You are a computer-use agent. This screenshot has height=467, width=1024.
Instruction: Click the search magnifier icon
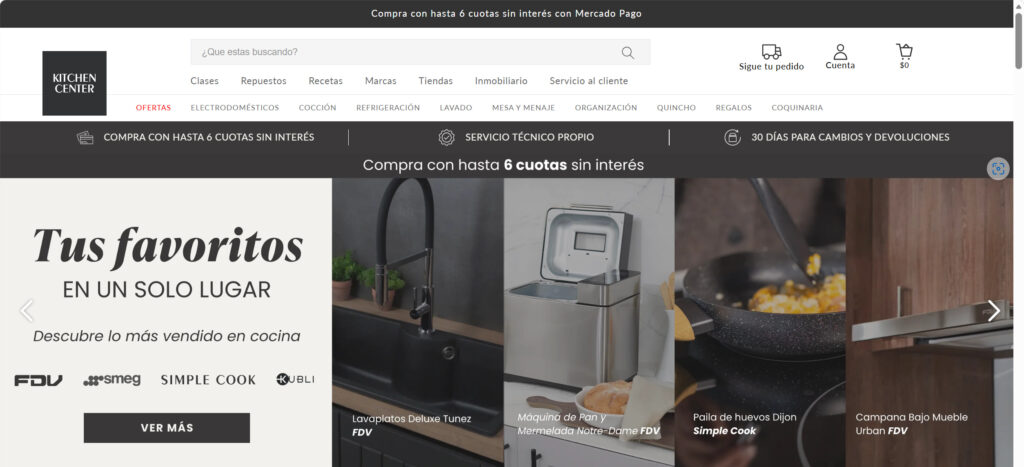628,52
